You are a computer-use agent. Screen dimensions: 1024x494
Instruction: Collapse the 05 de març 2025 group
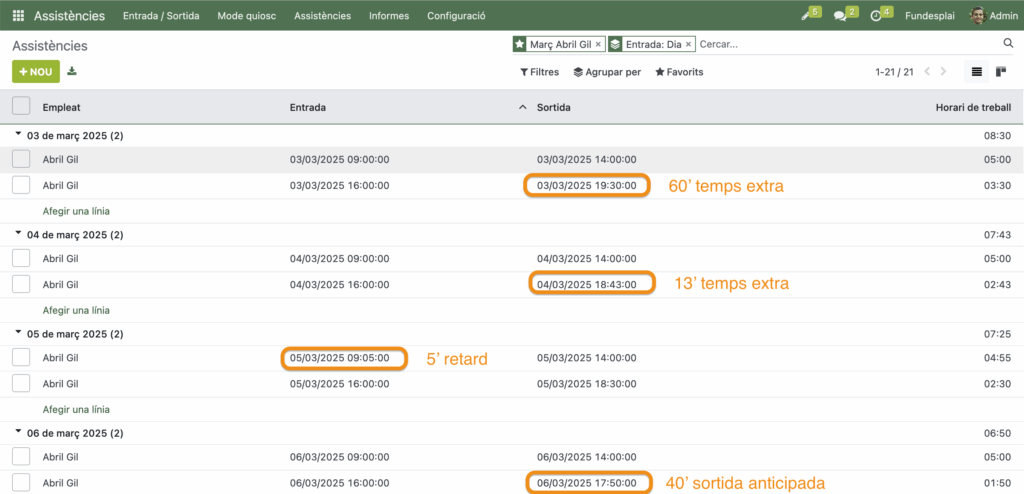pyautogui.click(x=18, y=333)
